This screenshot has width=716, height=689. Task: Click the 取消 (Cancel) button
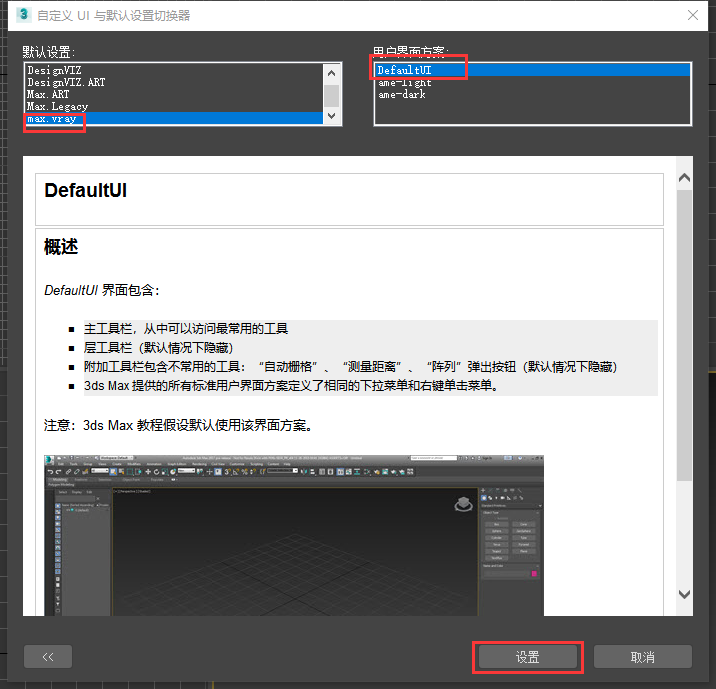click(x=642, y=657)
